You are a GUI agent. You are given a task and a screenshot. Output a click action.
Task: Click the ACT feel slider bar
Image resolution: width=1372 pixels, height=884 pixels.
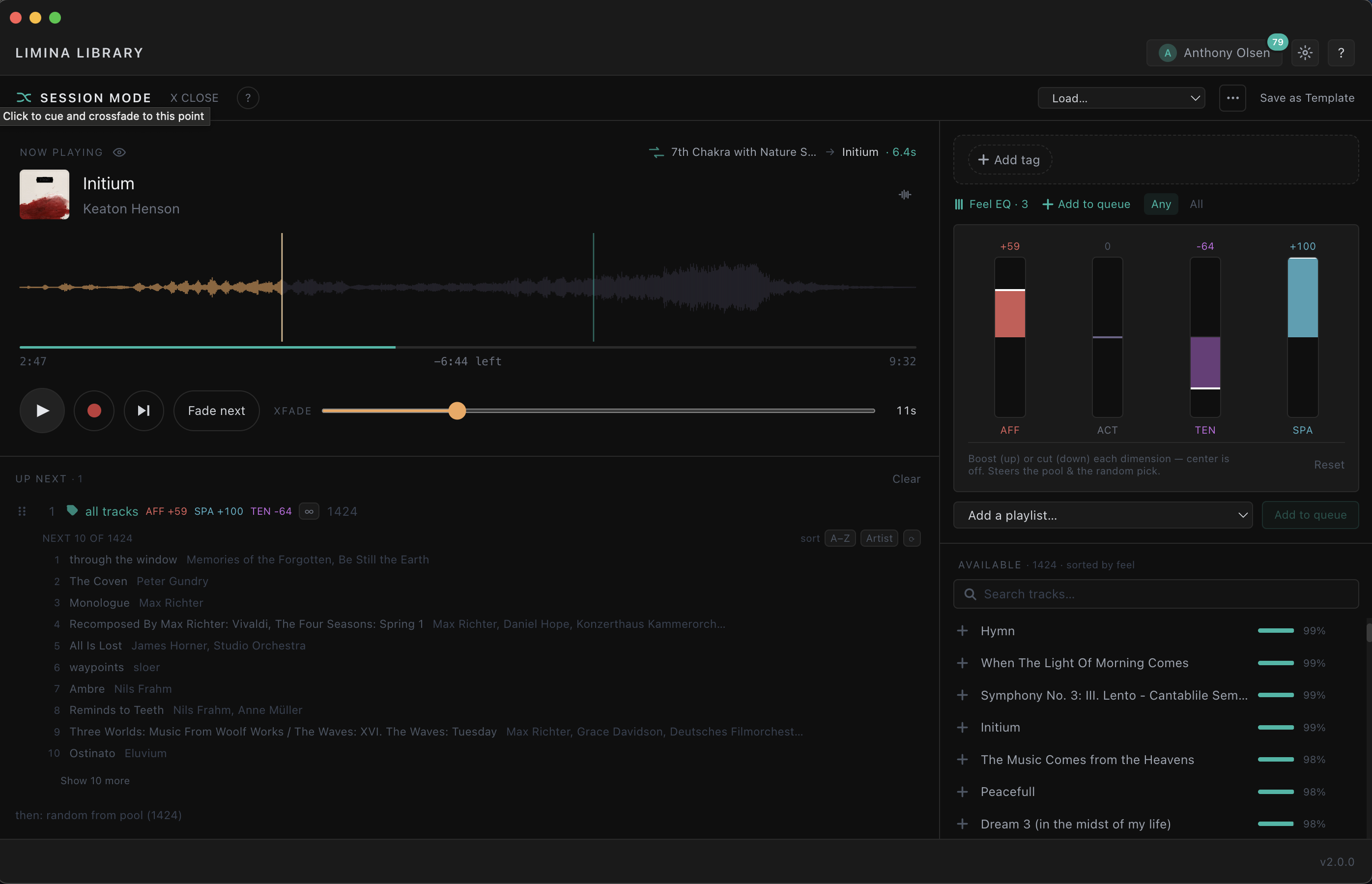click(1107, 337)
